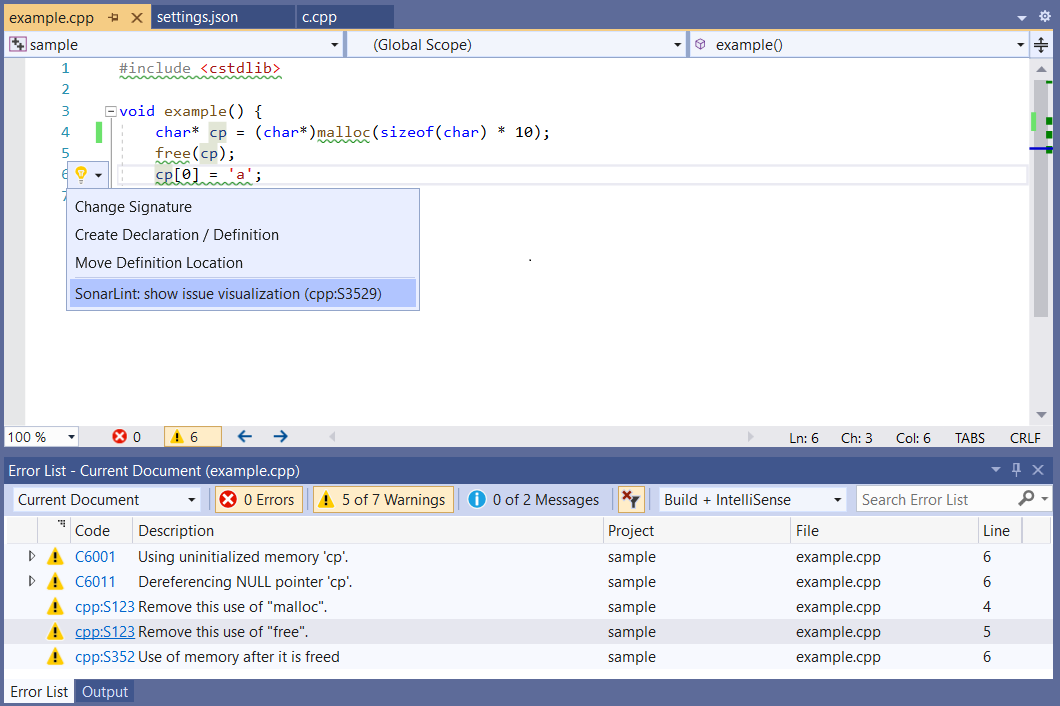Click the search magnifier icon
The height and width of the screenshot is (706, 1060).
pyautogui.click(x=1026, y=499)
